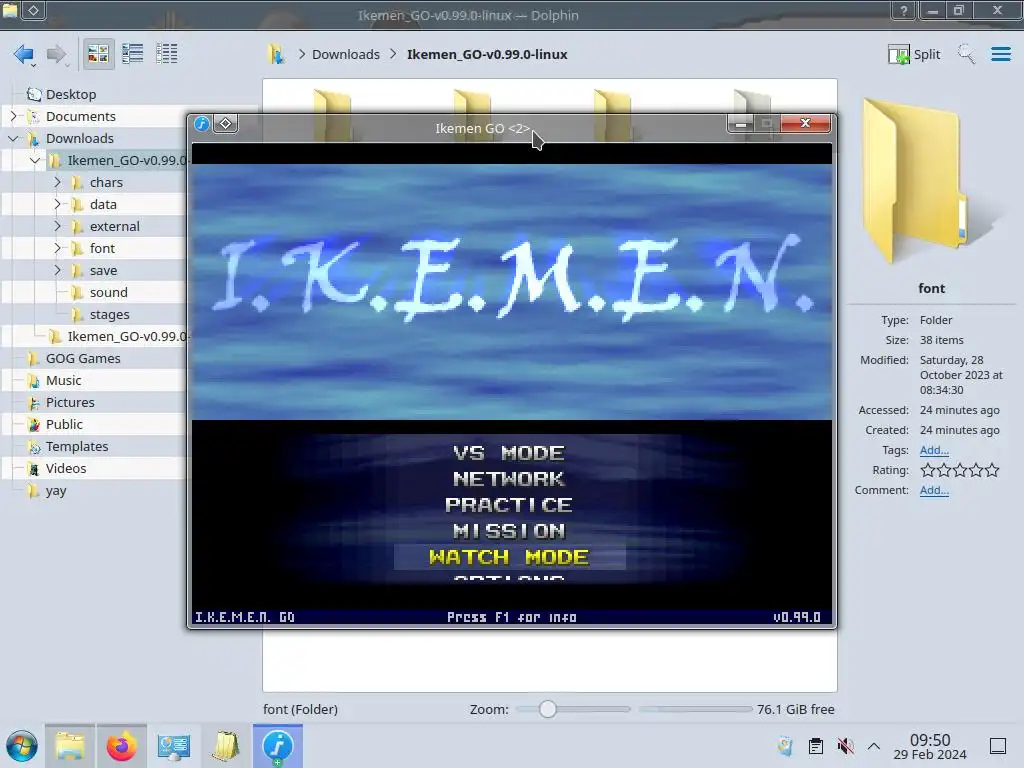1024x768 pixels.
Task: Toggle Dolphin window on all desktops
Action: [33, 10]
